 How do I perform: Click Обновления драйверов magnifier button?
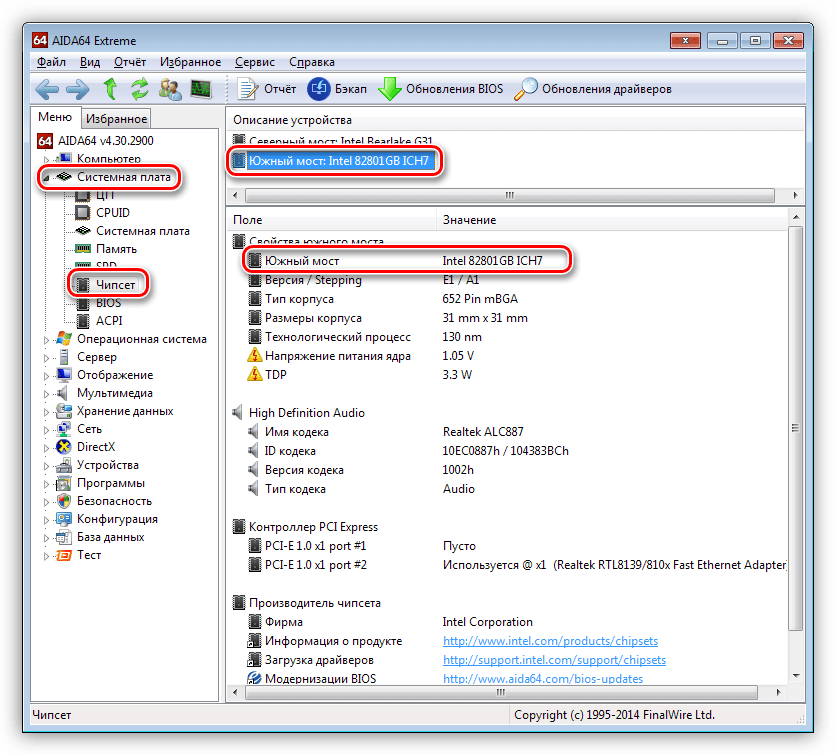(593, 89)
